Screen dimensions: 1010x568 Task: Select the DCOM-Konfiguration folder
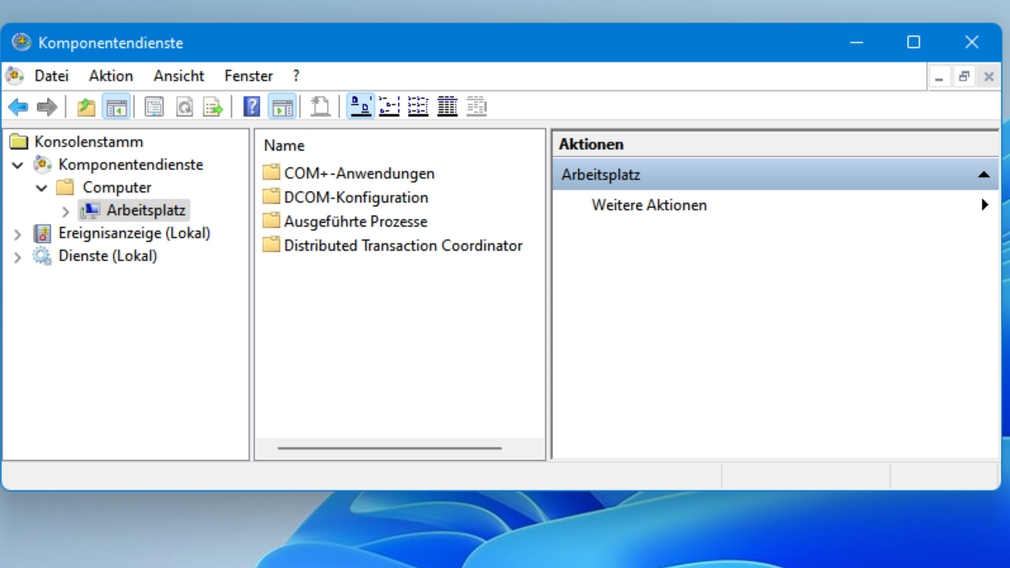356,197
